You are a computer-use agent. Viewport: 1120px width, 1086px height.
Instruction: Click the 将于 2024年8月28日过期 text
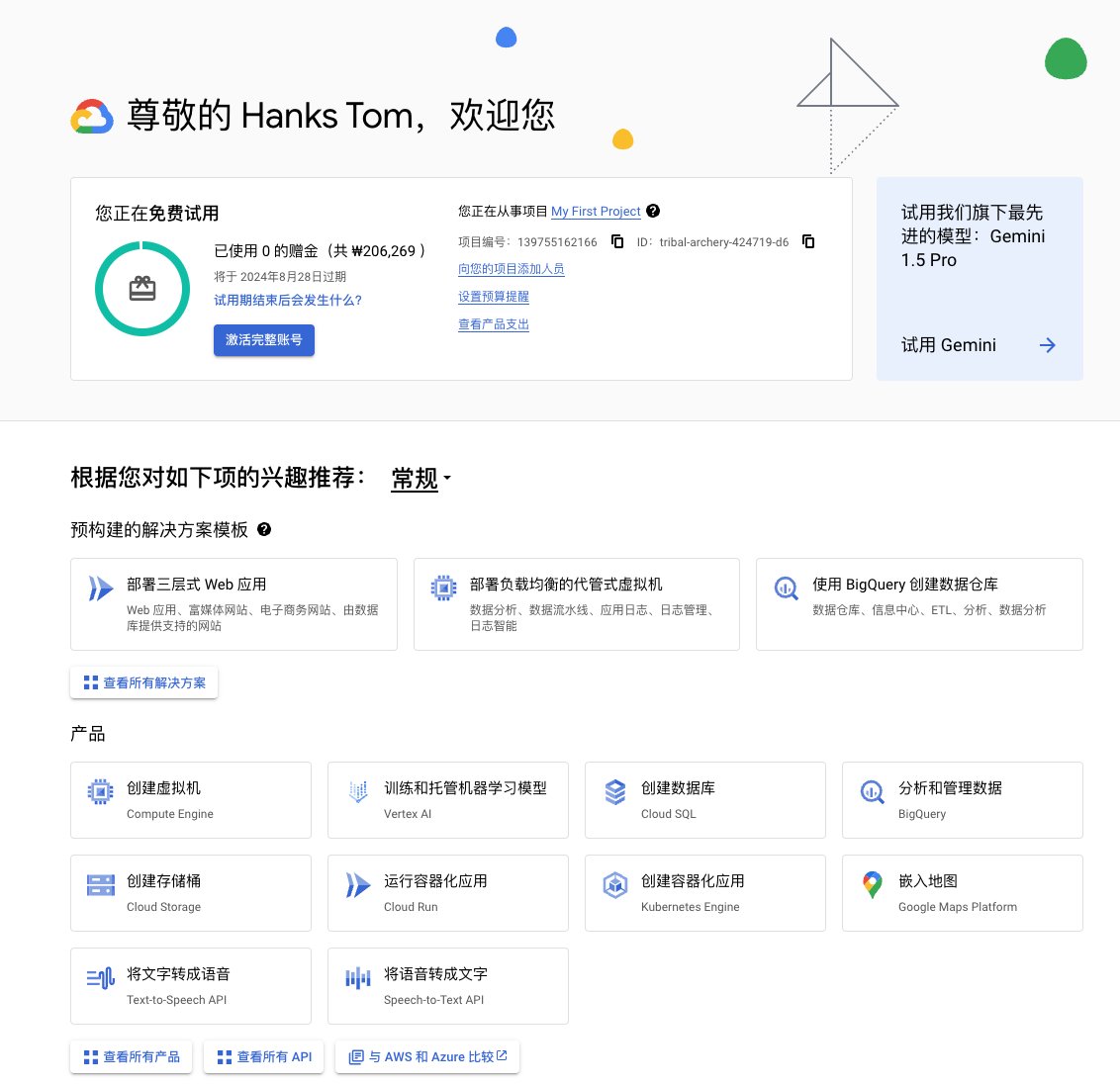coord(280,276)
